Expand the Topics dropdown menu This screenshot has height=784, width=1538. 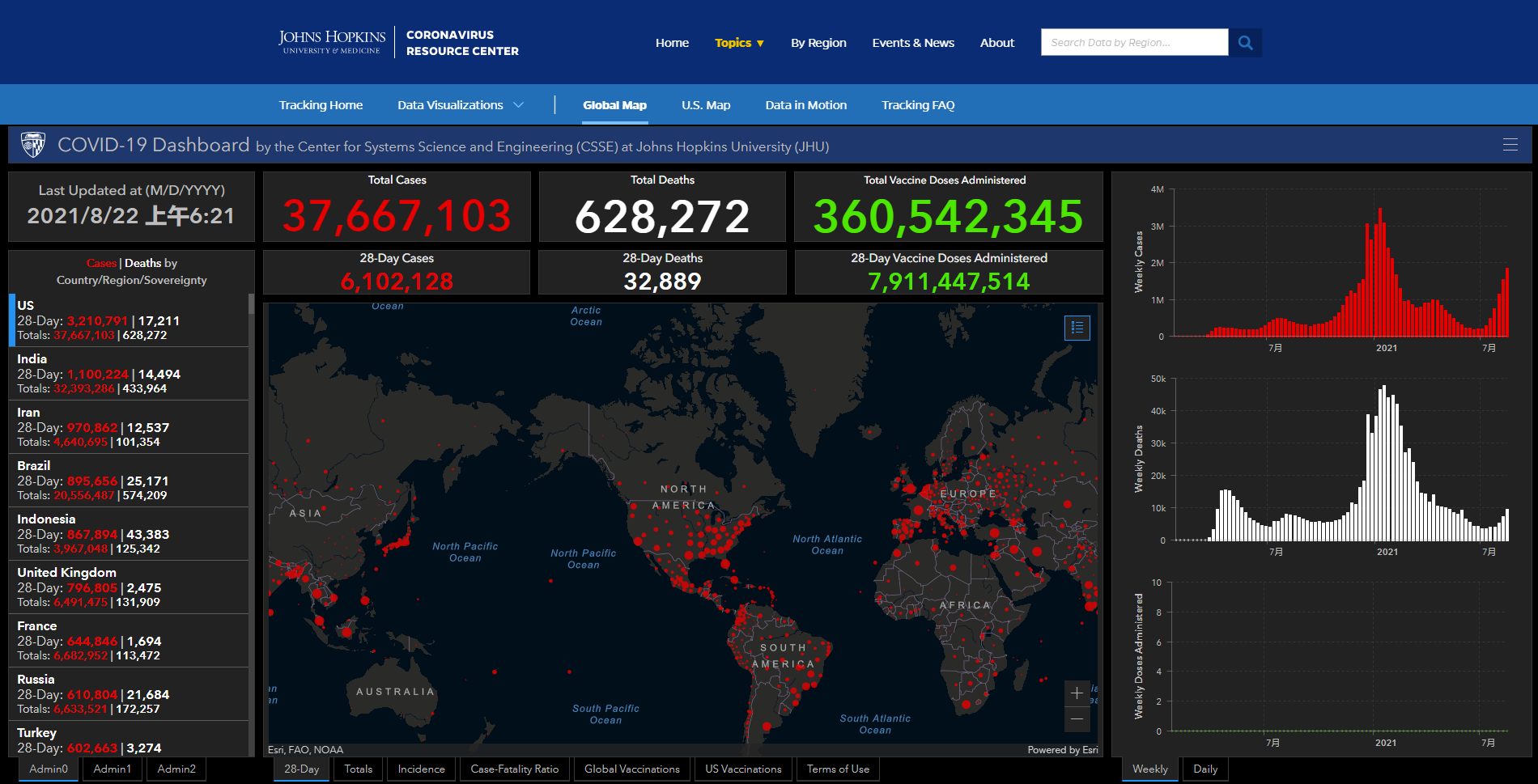pyautogui.click(x=739, y=43)
